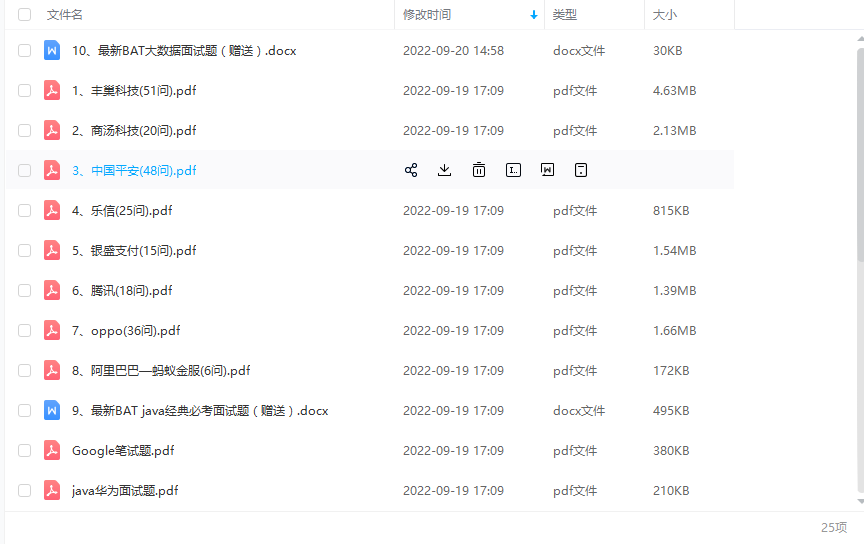
Task: Check the box for 阿里巴巴—蚂蚁金服(6问).pdf
Action: pyautogui.click(x=24, y=370)
